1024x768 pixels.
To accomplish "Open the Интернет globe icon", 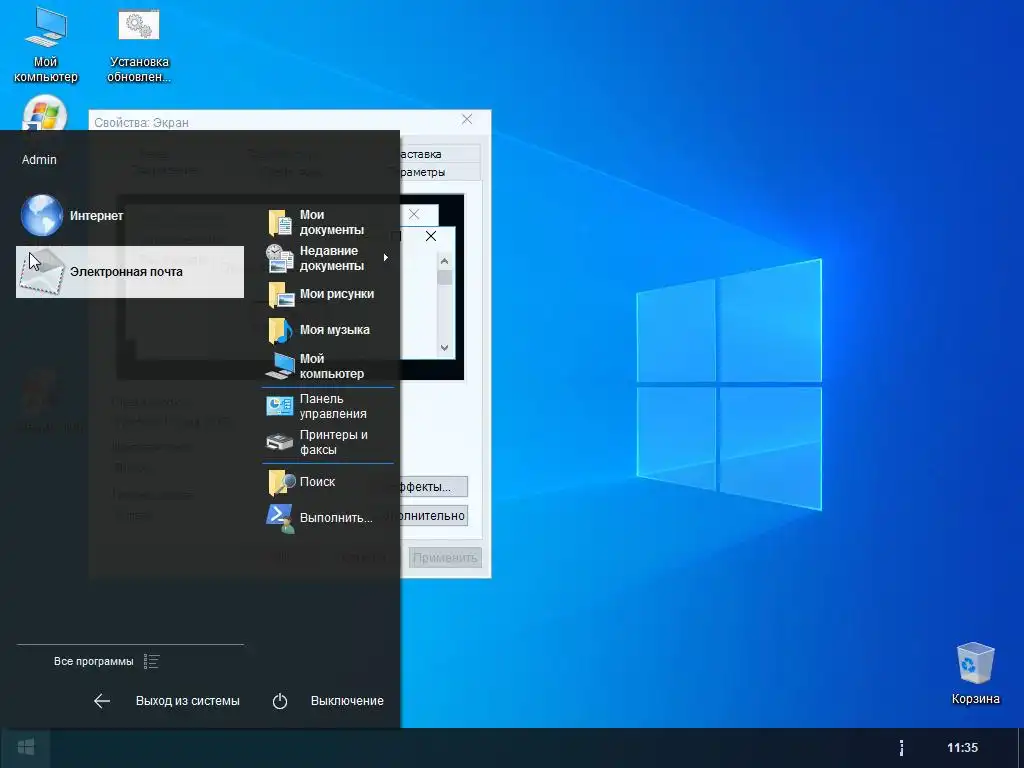I will pyautogui.click(x=42, y=215).
